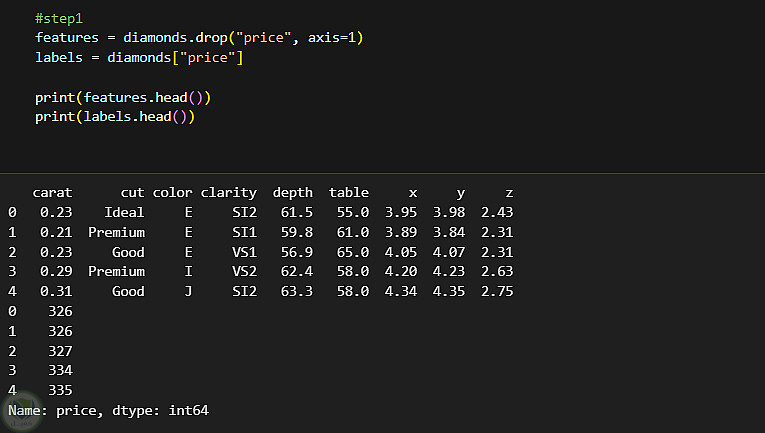Click the clarity column header in output
765x433 pixels.
coord(229,192)
